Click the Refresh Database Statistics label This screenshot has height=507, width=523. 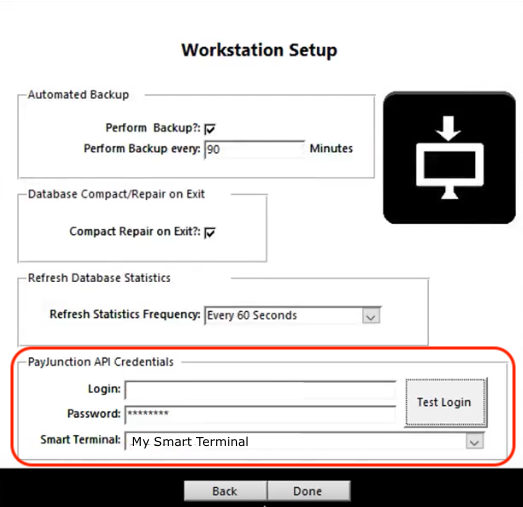99,278
